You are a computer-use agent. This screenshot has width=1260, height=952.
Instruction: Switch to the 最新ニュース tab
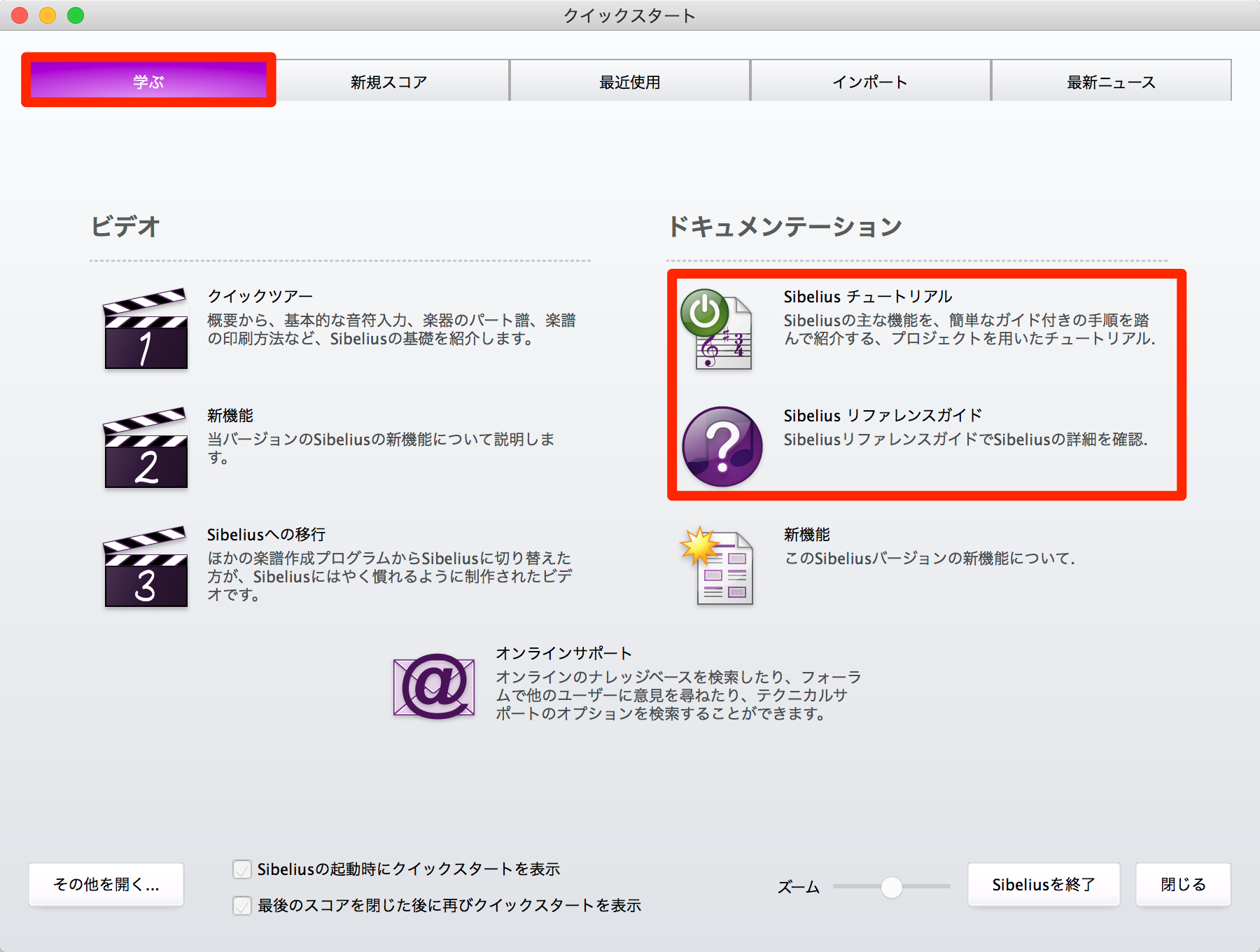click(x=1112, y=81)
